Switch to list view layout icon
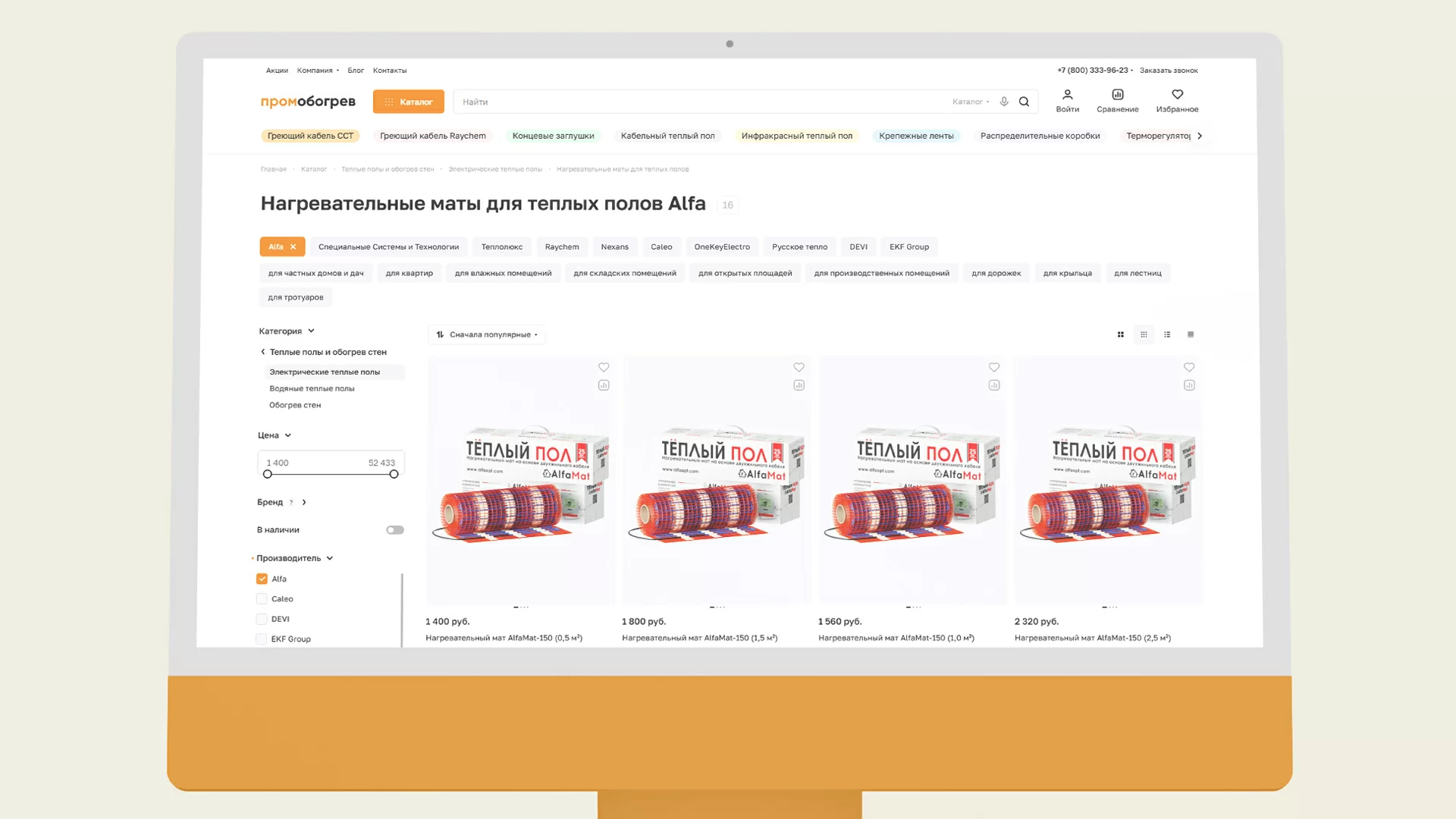This screenshot has width=1456, height=819. point(1167,334)
